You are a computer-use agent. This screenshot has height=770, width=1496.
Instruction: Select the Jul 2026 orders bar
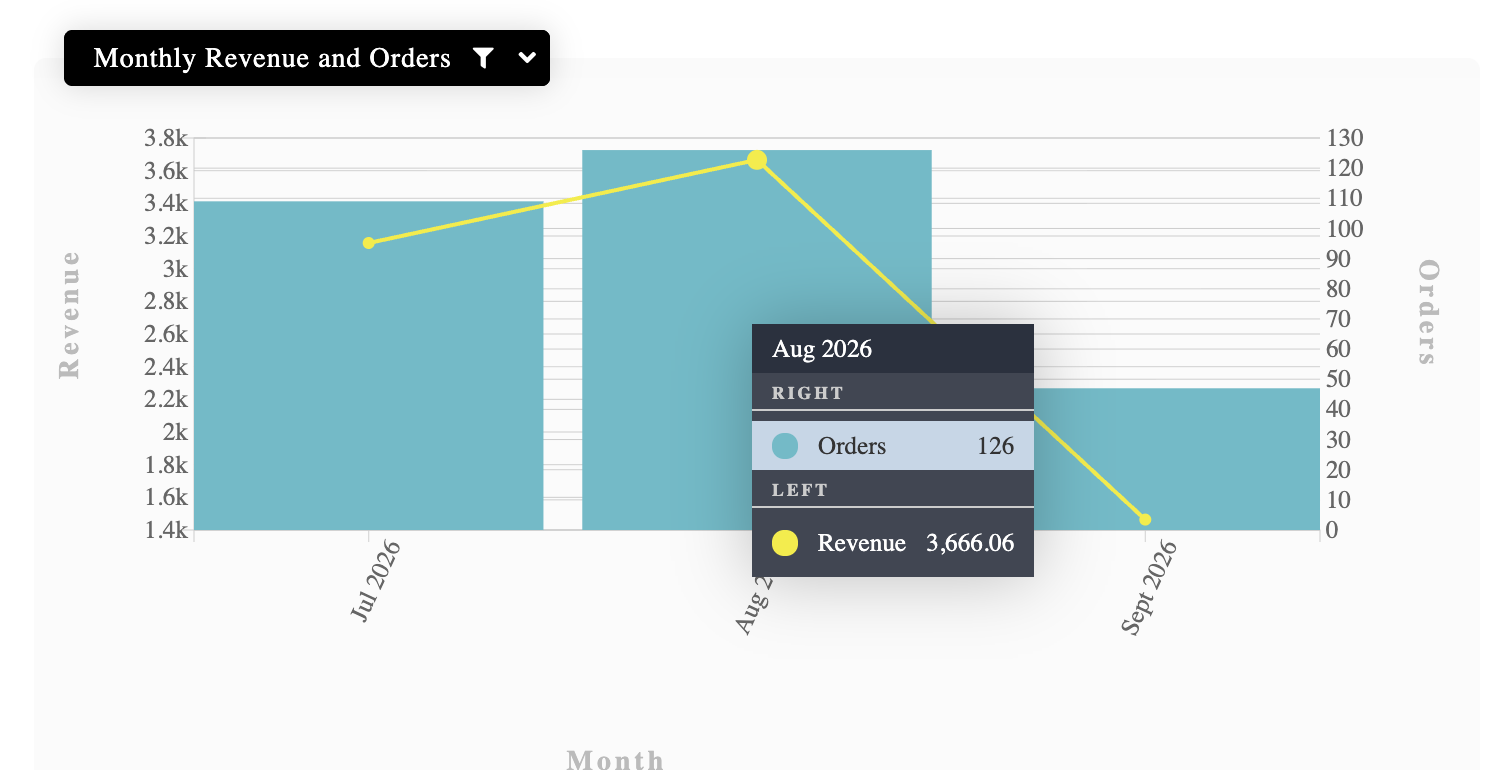coord(368,366)
